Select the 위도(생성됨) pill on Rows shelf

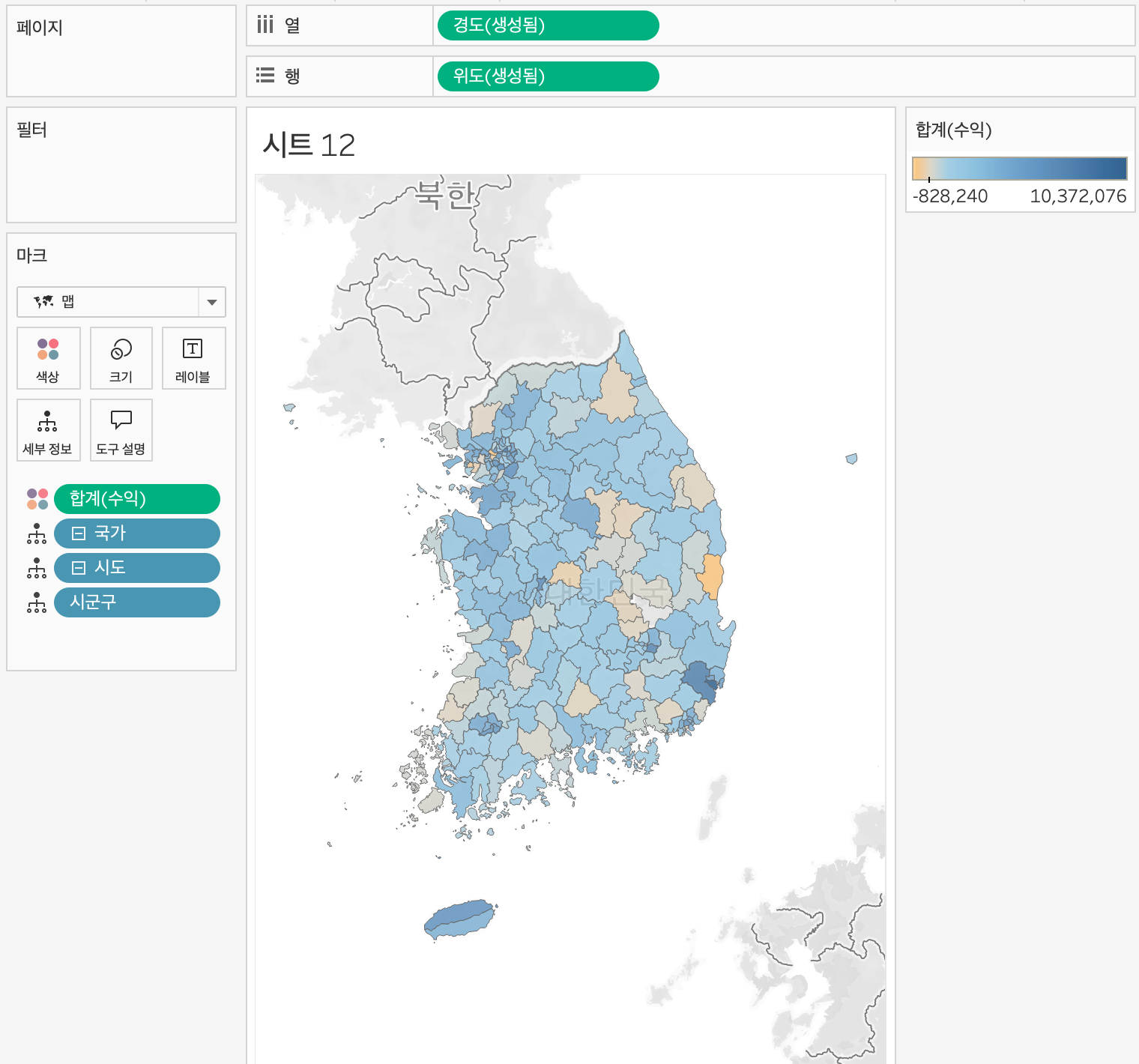click(x=549, y=76)
